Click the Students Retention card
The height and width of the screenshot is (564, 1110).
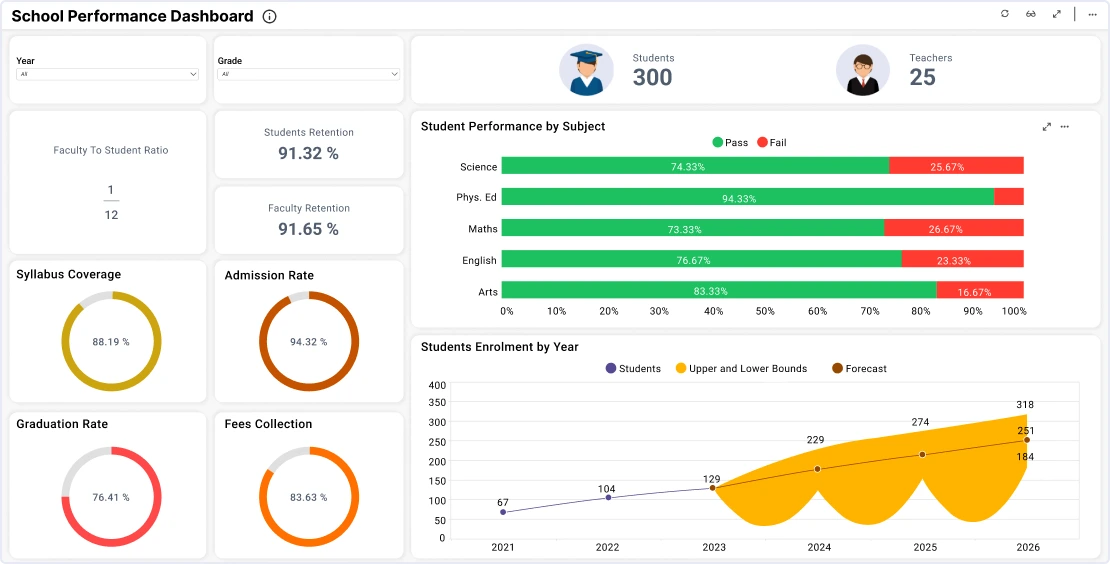[308, 145]
